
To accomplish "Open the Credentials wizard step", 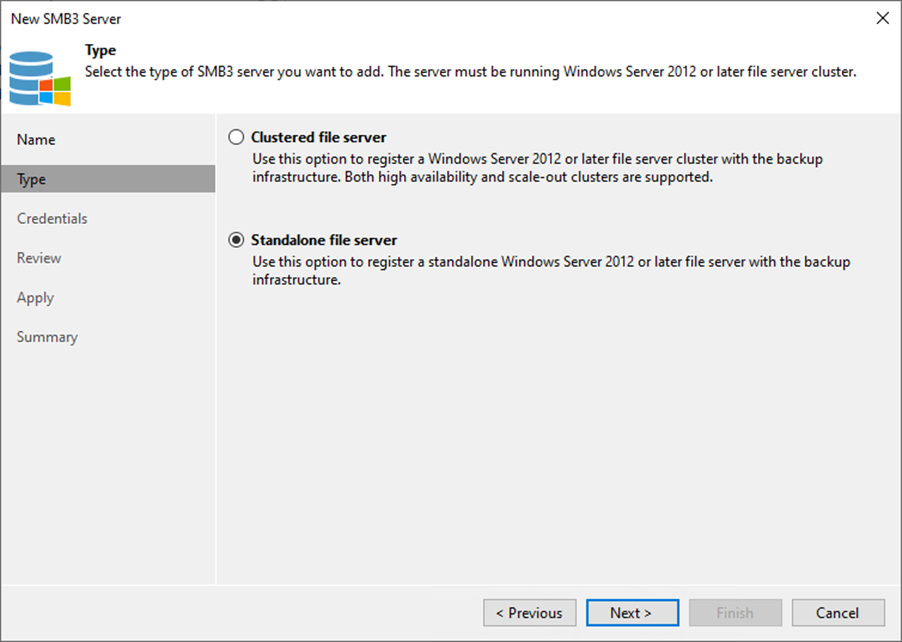I will (52, 219).
